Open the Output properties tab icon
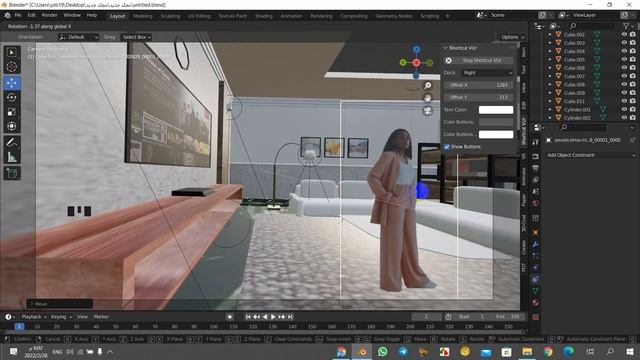Image resolution: width=640 pixels, height=360 pixels. pos(535,168)
